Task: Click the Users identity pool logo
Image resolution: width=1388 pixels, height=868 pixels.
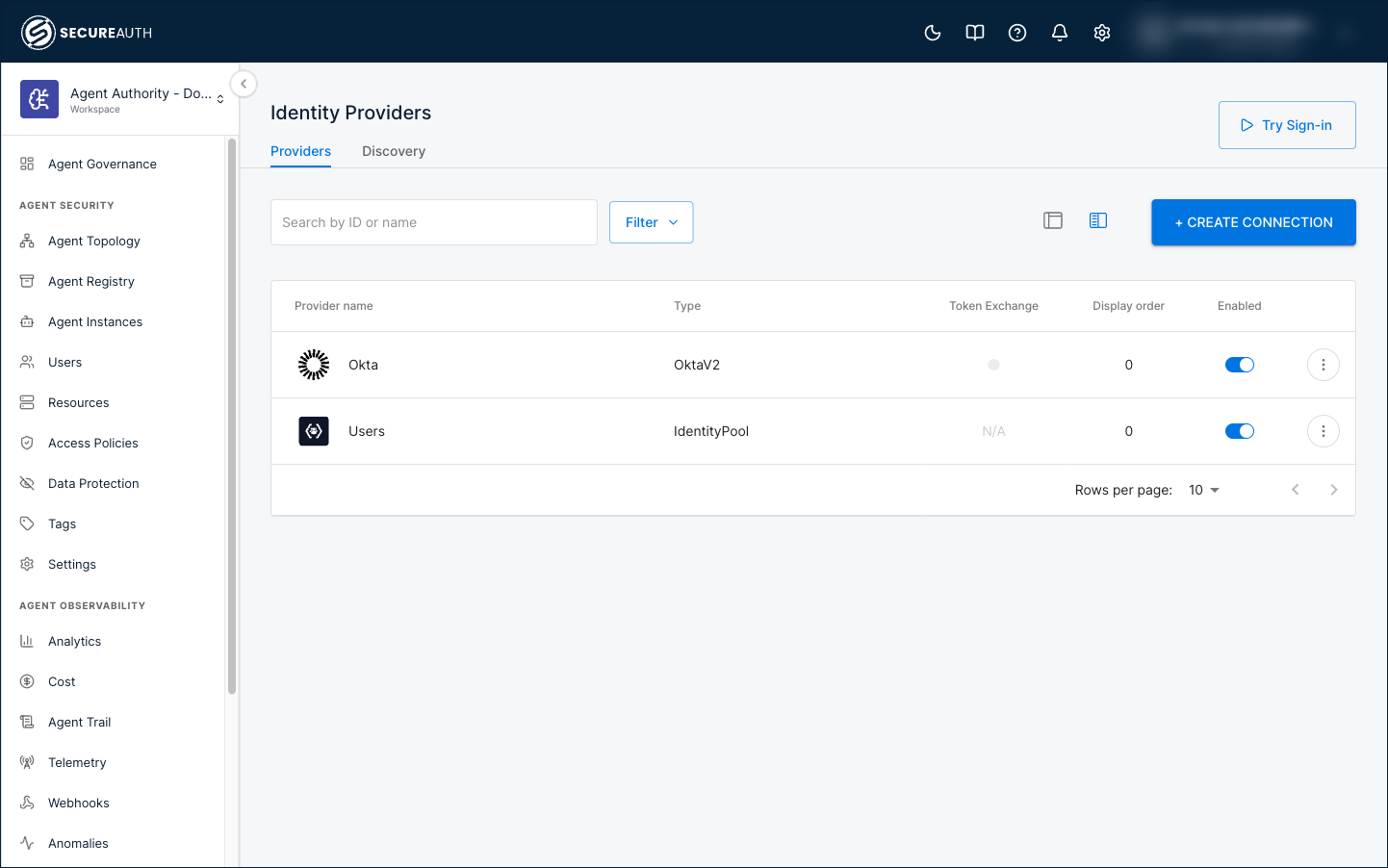Action: [314, 431]
